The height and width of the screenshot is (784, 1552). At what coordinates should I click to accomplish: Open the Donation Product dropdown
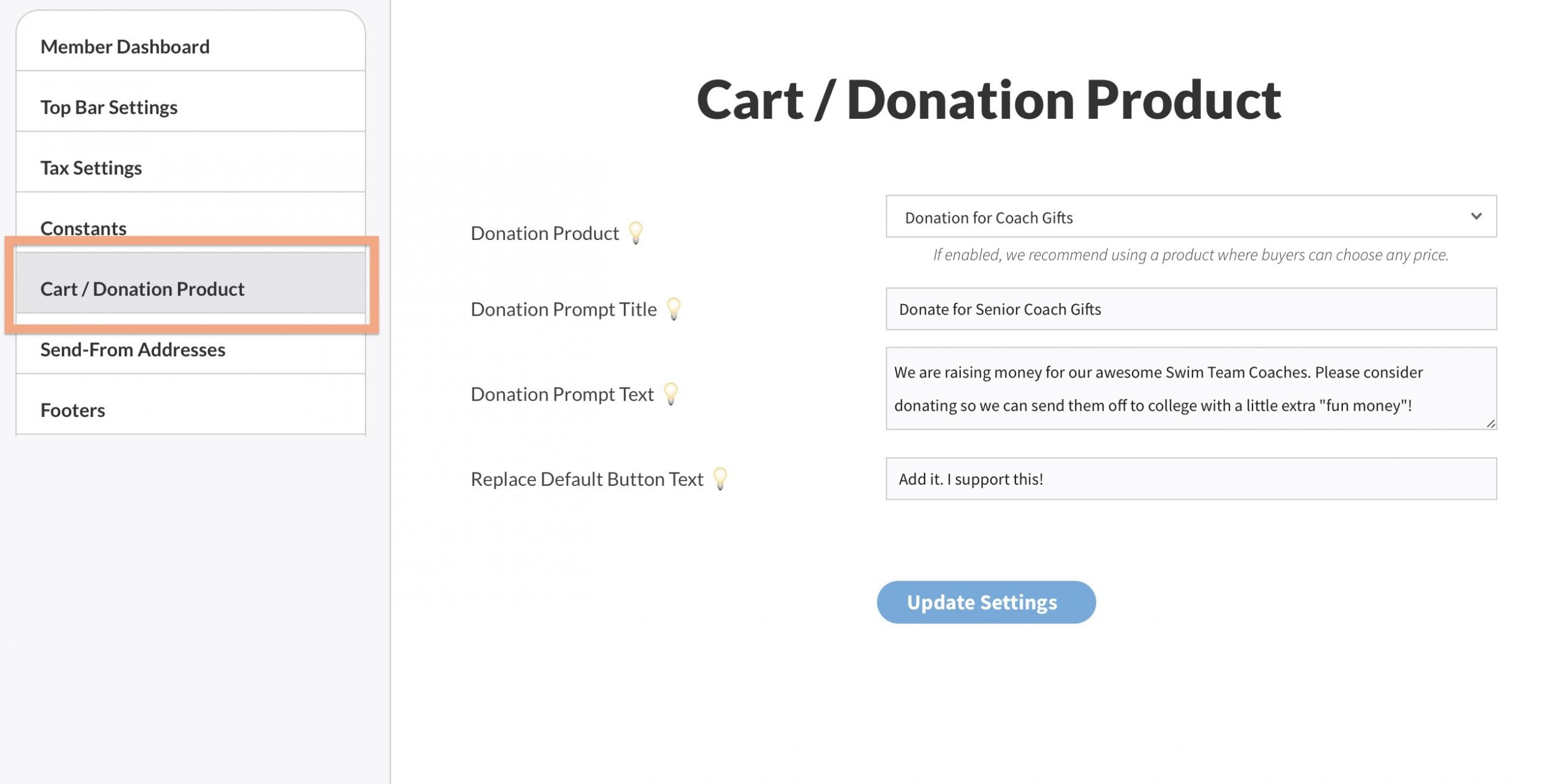click(x=1191, y=217)
